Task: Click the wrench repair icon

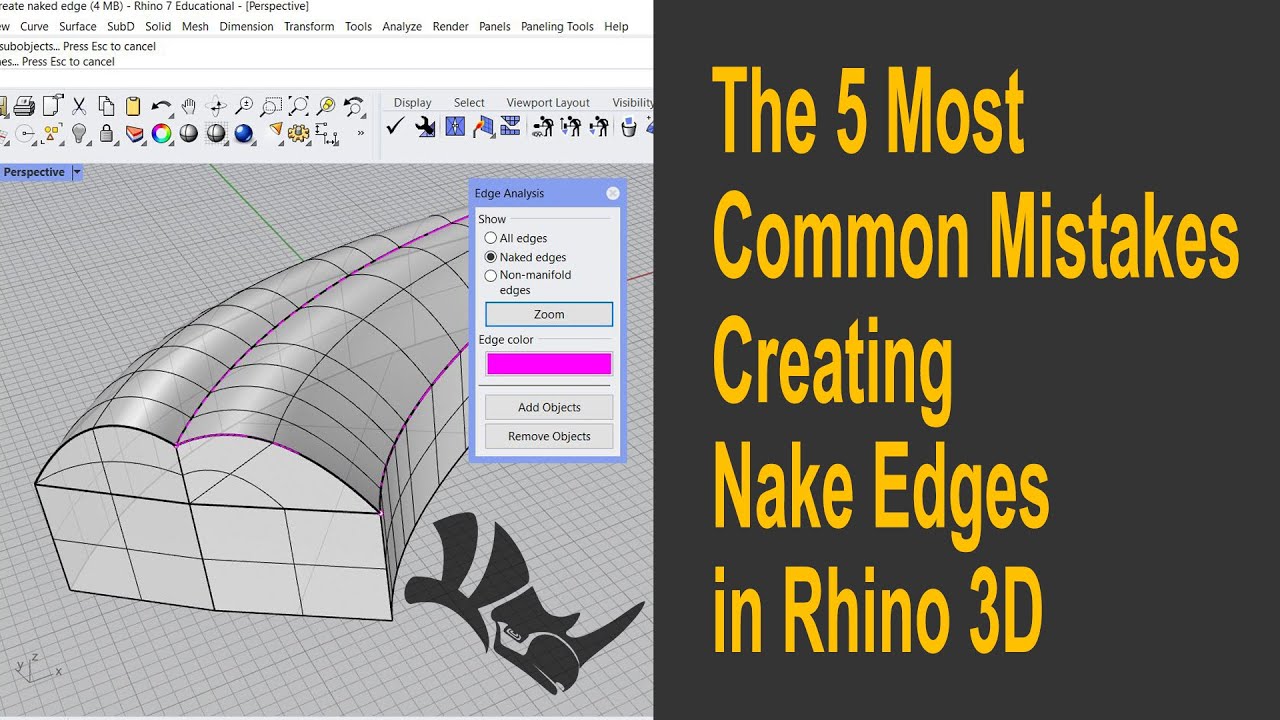Action: (425, 126)
